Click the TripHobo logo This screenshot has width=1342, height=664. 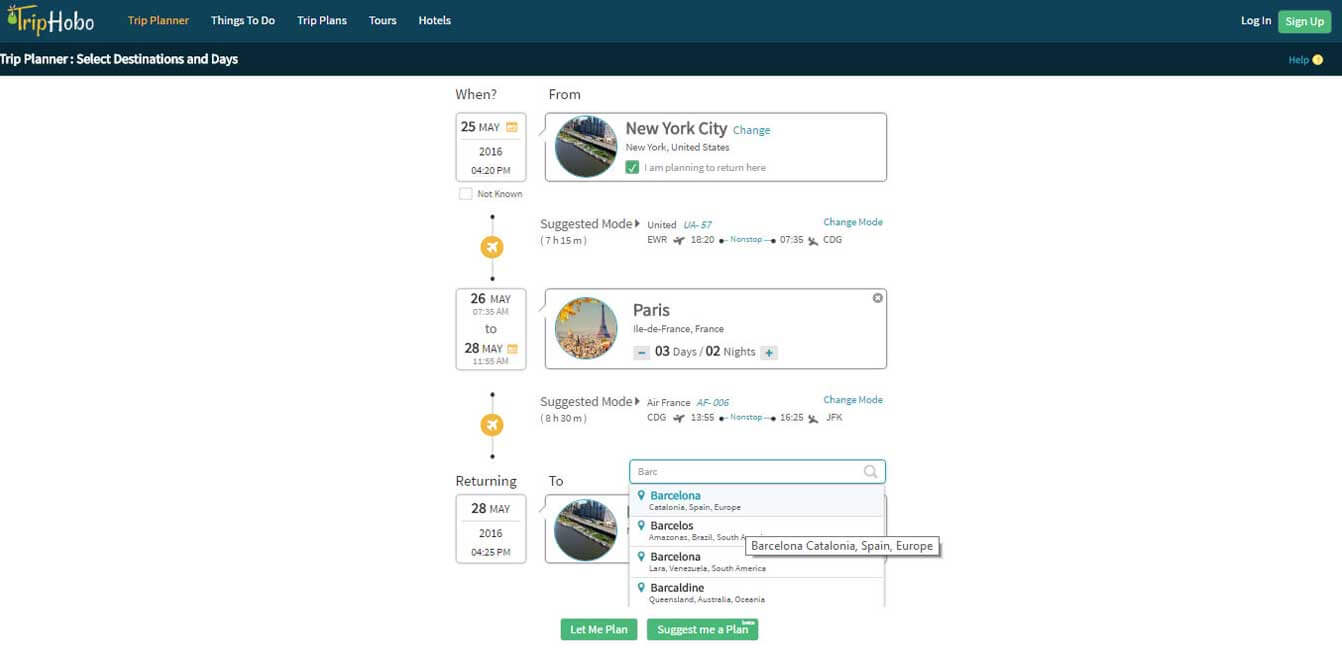[50, 20]
